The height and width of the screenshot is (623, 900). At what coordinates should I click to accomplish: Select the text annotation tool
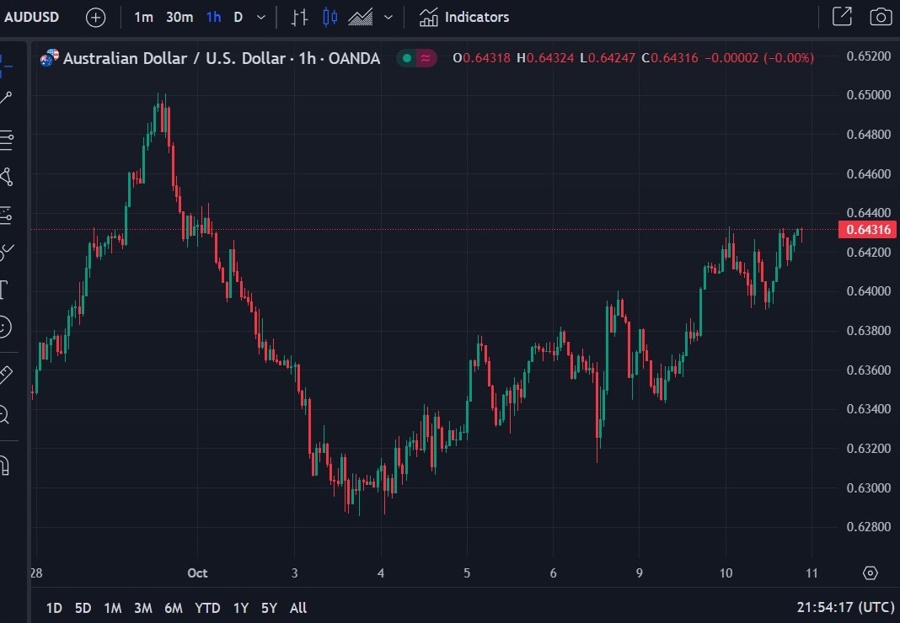(x=4, y=289)
